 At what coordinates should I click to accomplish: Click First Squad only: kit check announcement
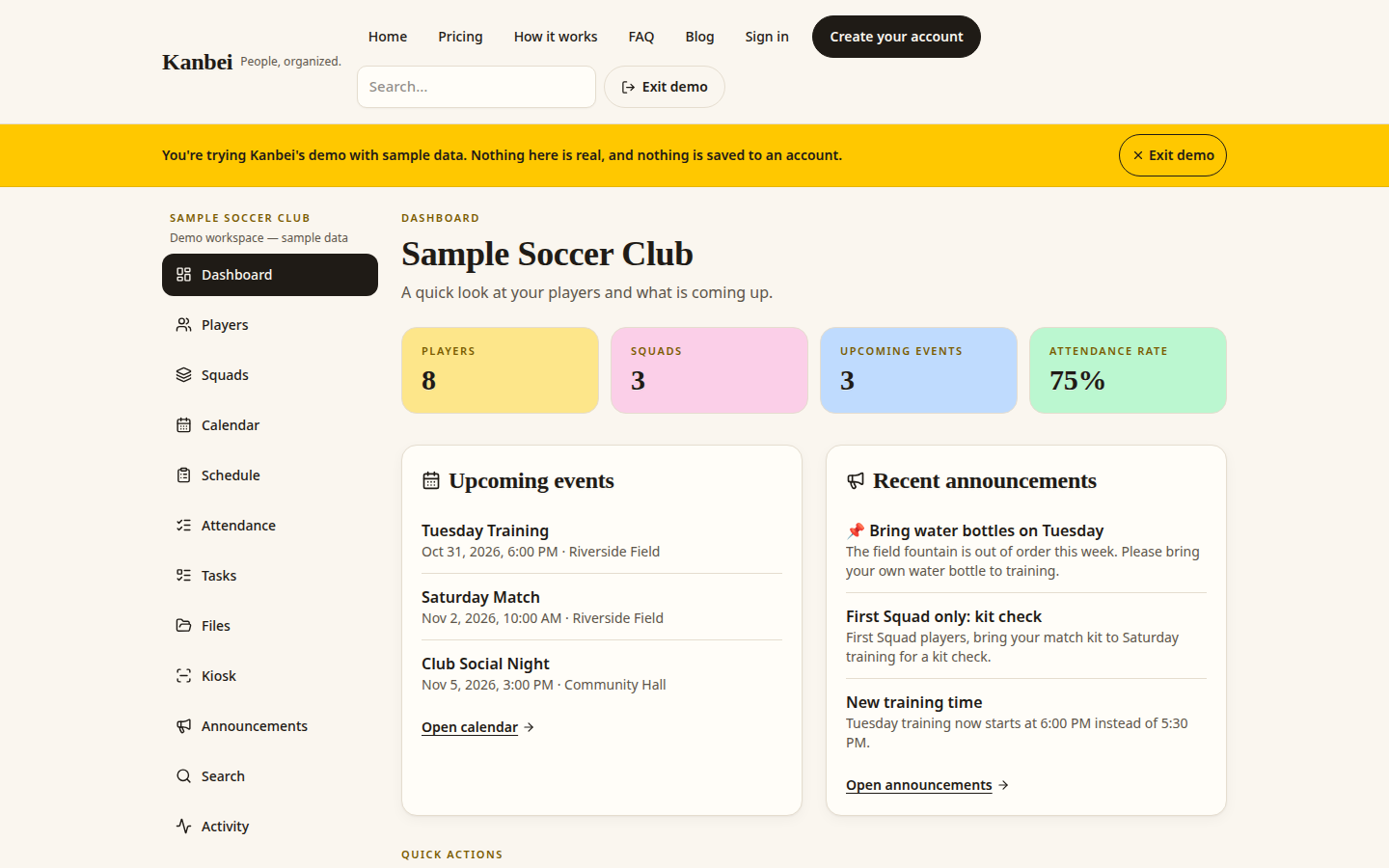coord(943,616)
